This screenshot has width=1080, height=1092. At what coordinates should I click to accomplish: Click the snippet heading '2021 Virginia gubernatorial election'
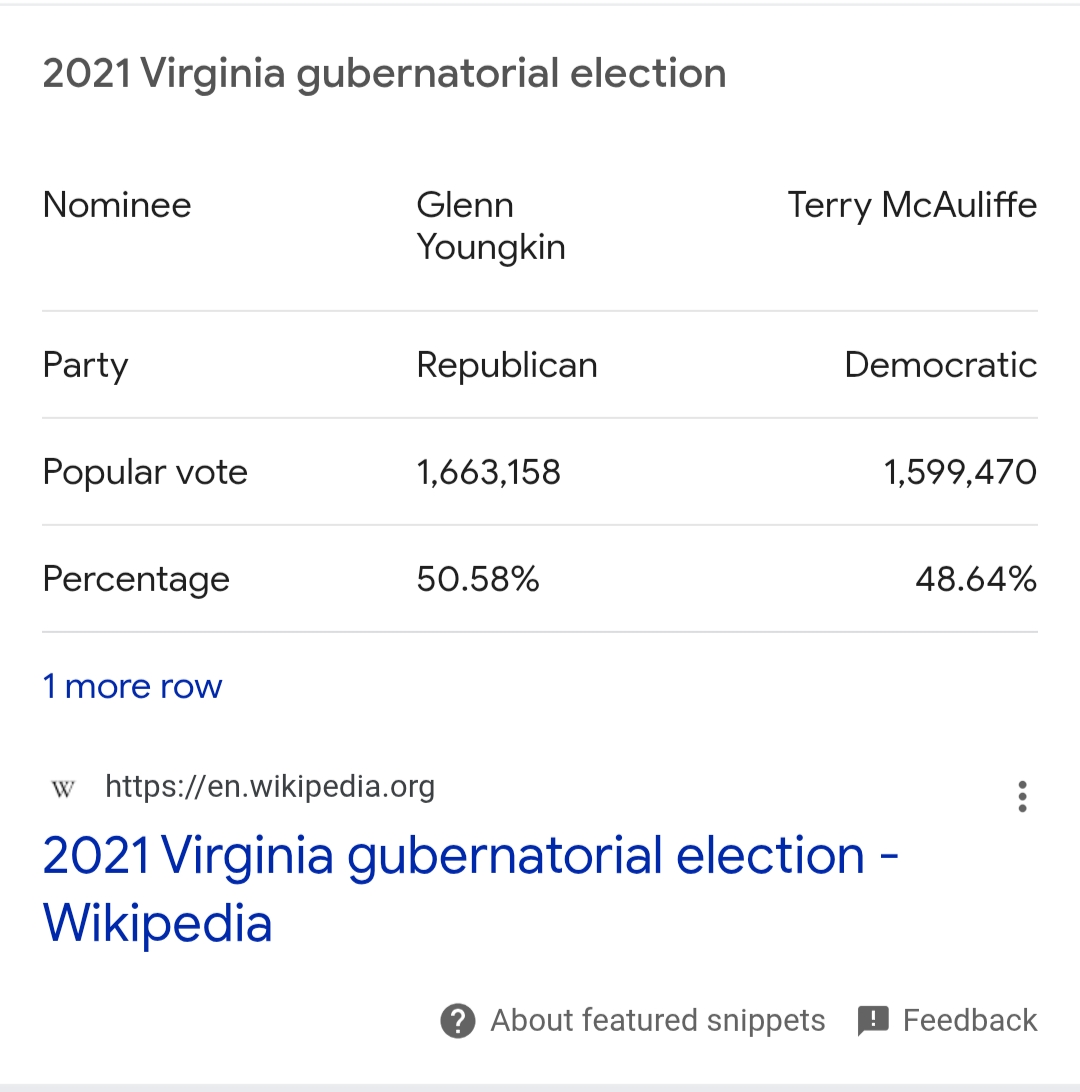384,74
